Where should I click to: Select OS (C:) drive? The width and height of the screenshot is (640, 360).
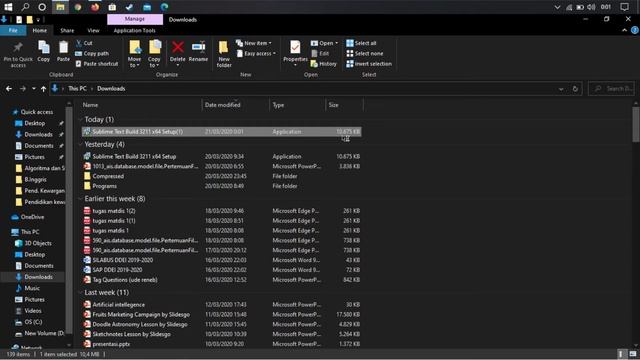(x=33, y=322)
